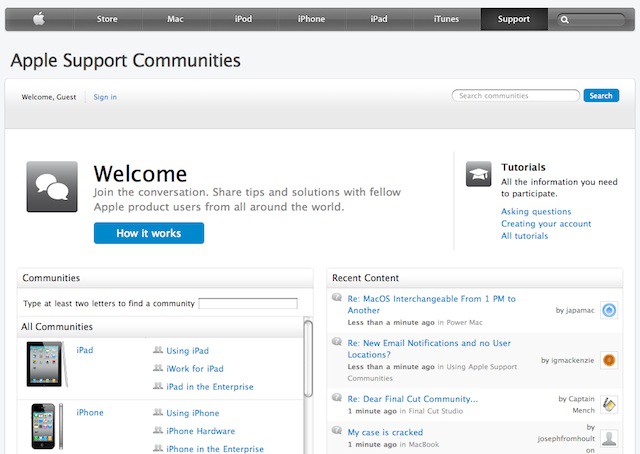Open the My case is cracked post
Screen dimensions: 640x454
click(x=385, y=432)
